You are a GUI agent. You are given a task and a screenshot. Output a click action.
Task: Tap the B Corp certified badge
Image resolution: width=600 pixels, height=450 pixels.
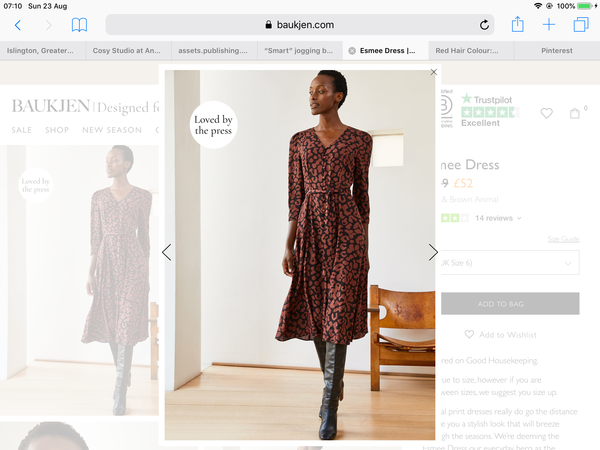(447, 109)
